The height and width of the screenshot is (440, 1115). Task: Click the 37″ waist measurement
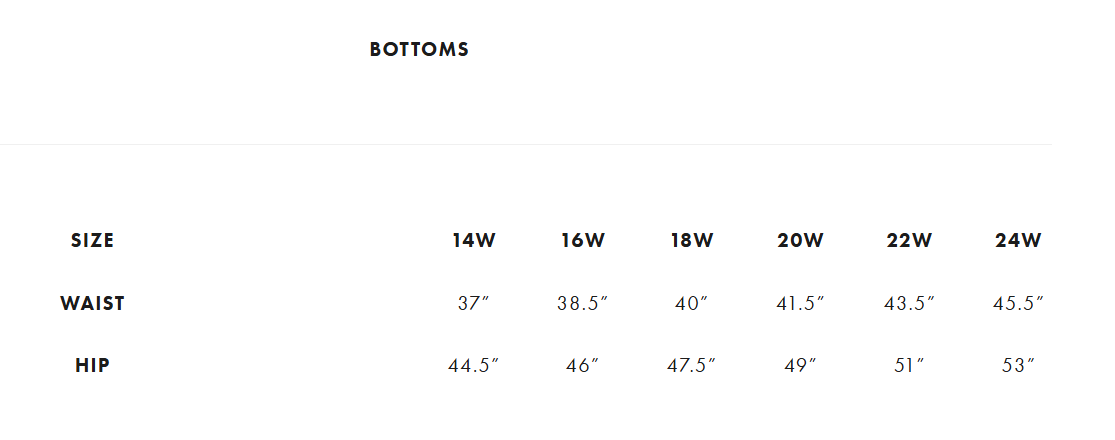tap(473, 304)
